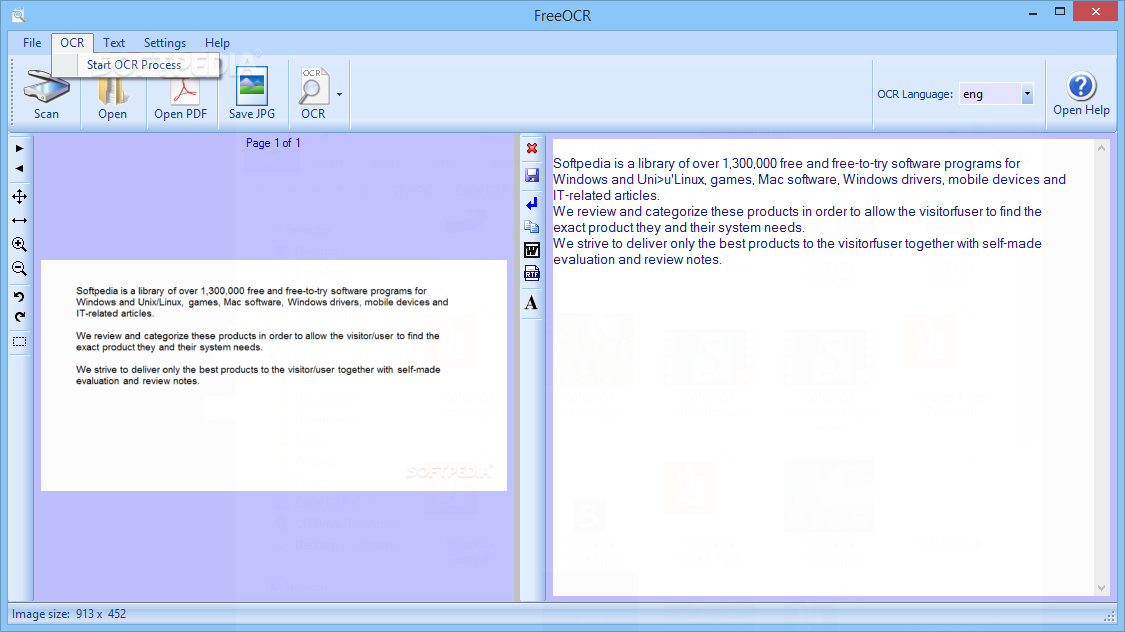Click the FreeOCR application icon in title bar
1125x632 pixels.
[18, 14]
